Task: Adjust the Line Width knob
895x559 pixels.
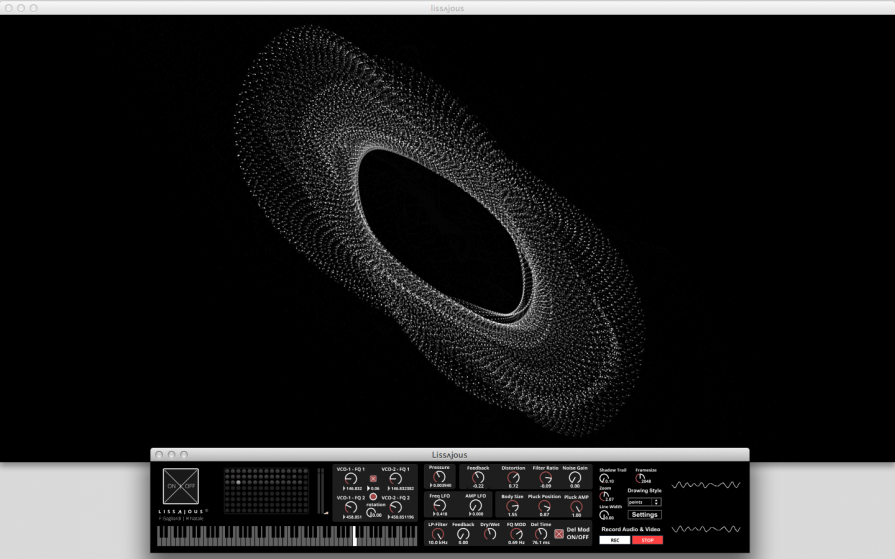Action: pos(604,514)
